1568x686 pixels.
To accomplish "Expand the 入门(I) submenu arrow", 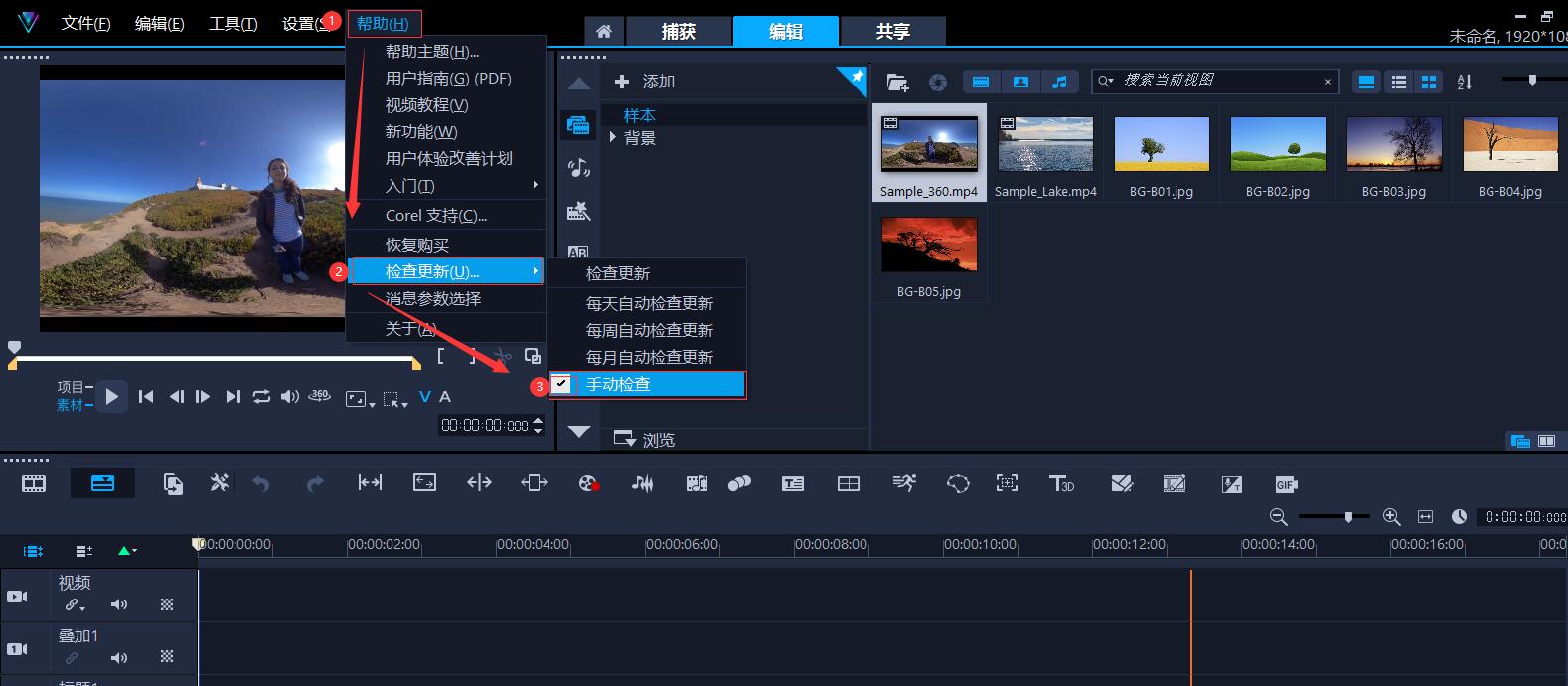I will click(x=536, y=185).
